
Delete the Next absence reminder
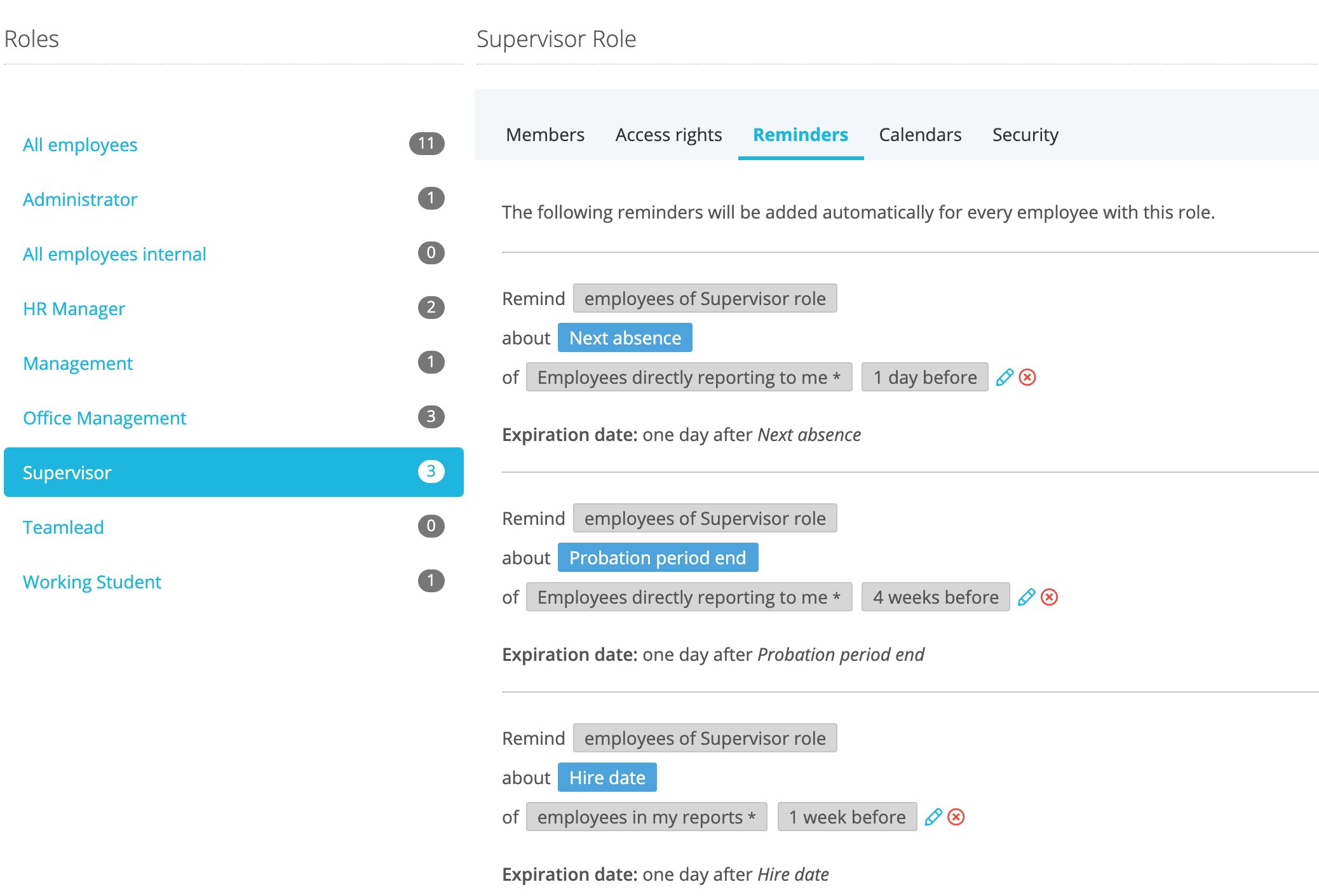pyautogui.click(x=1027, y=377)
